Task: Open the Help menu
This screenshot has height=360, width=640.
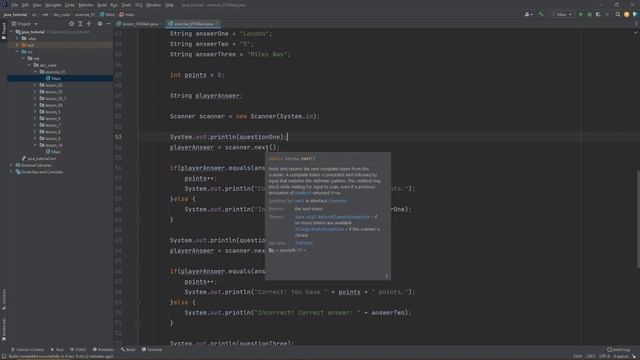Action: (169, 5)
